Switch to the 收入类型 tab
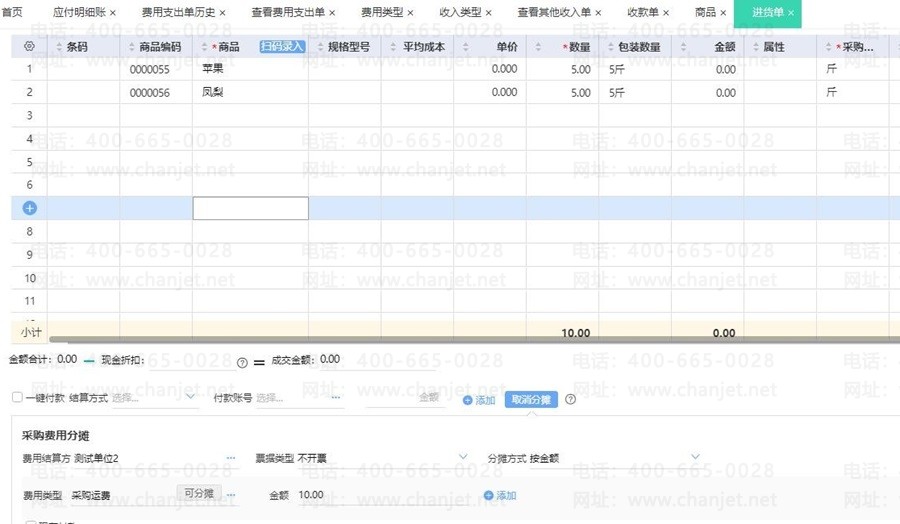The height and width of the screenshot is (524, 900). coord(460,12)
